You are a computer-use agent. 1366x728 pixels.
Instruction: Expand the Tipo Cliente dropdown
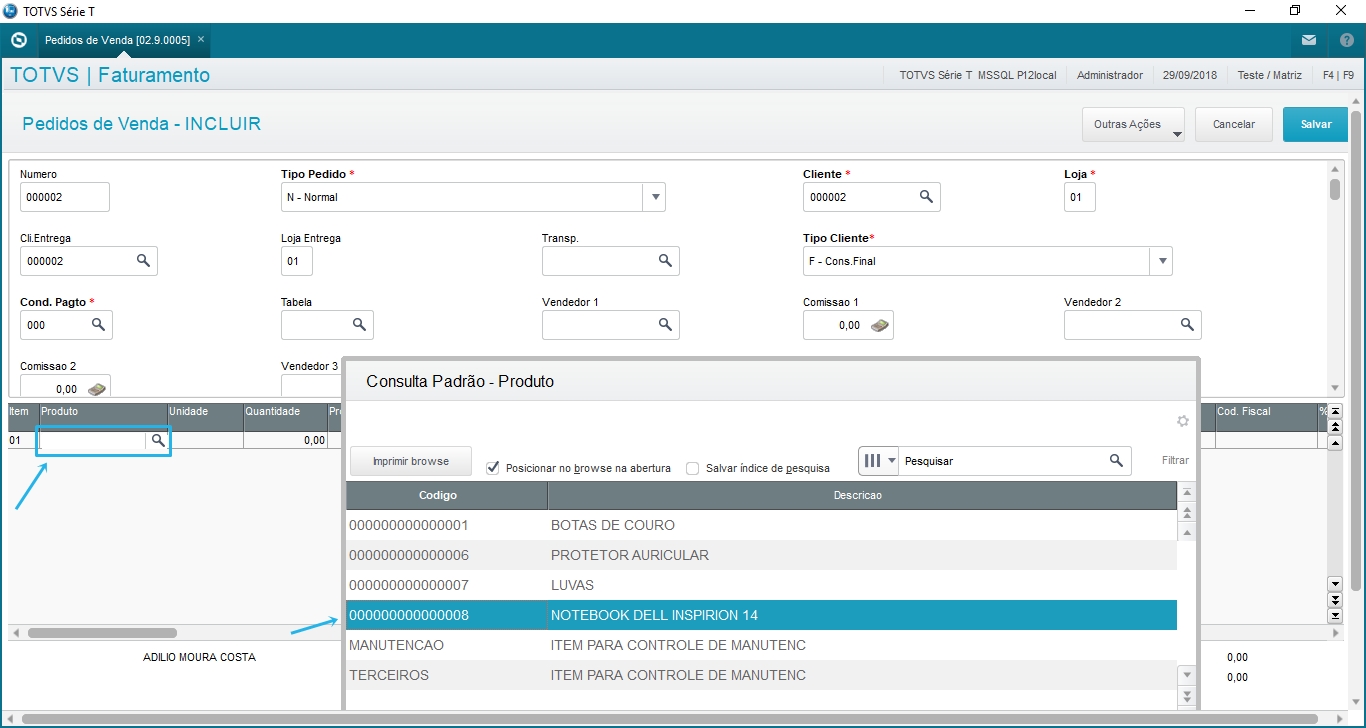(x=1161, y=261)
